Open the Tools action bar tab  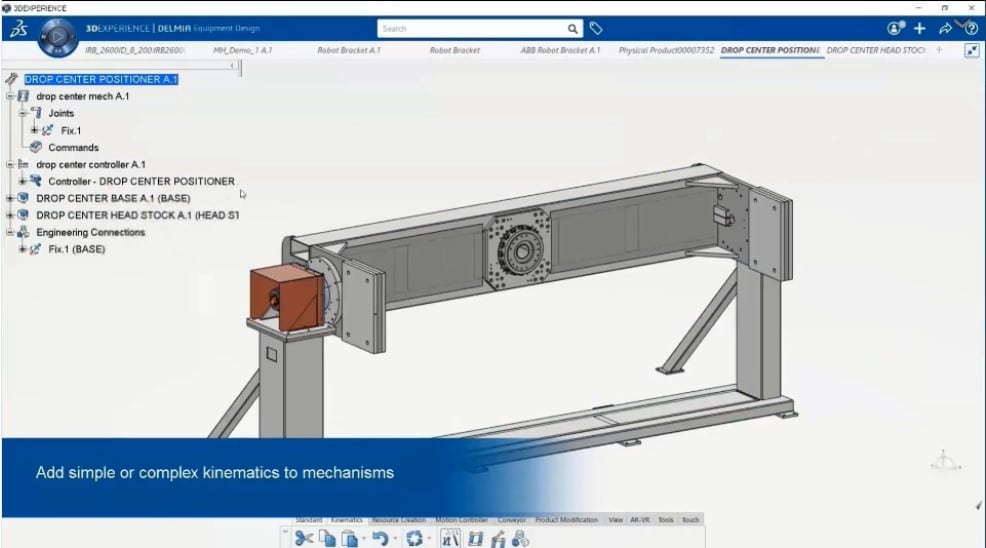[x=666, y=520]
